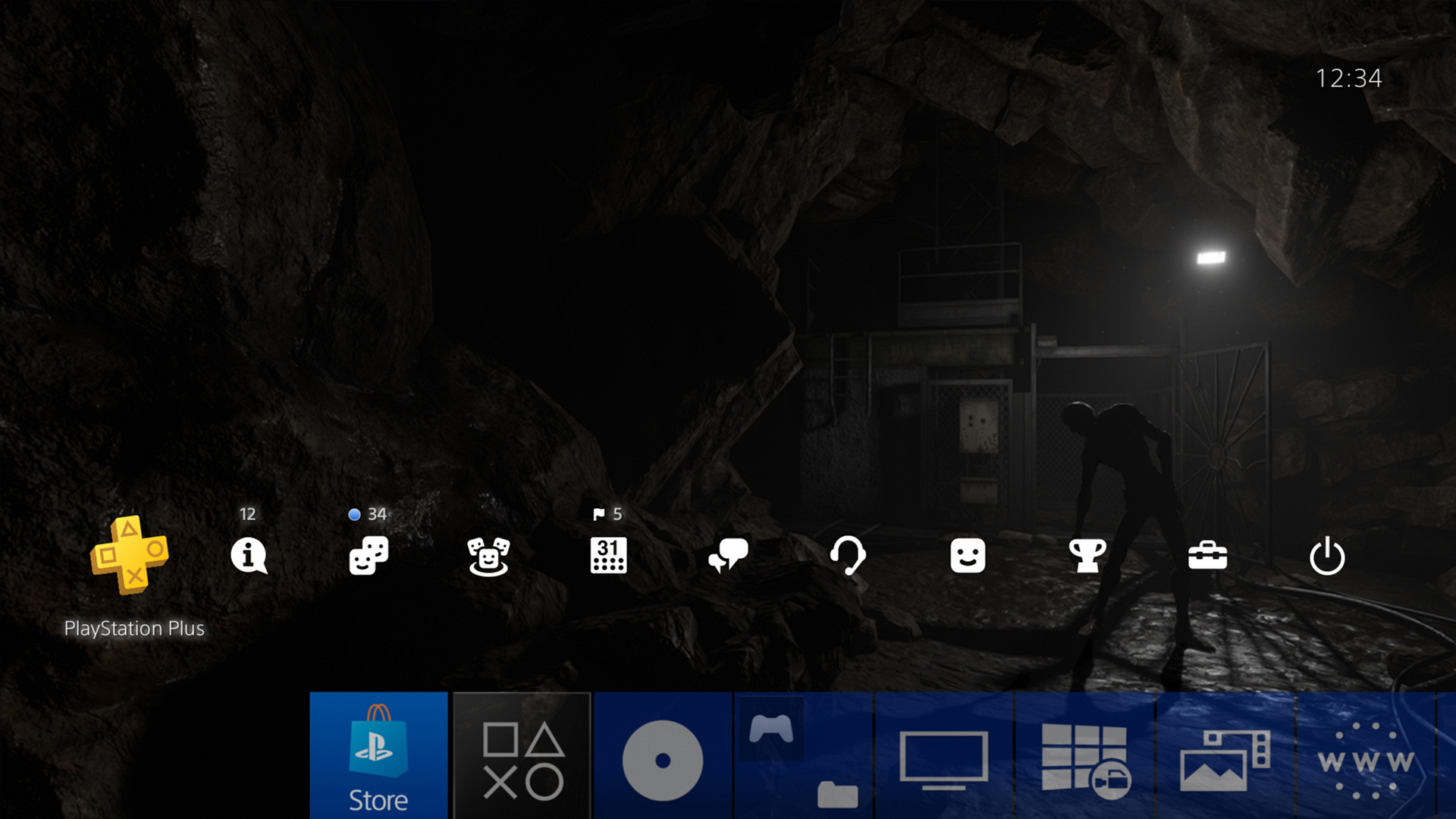Open Events calendar icon

[608, 556]
